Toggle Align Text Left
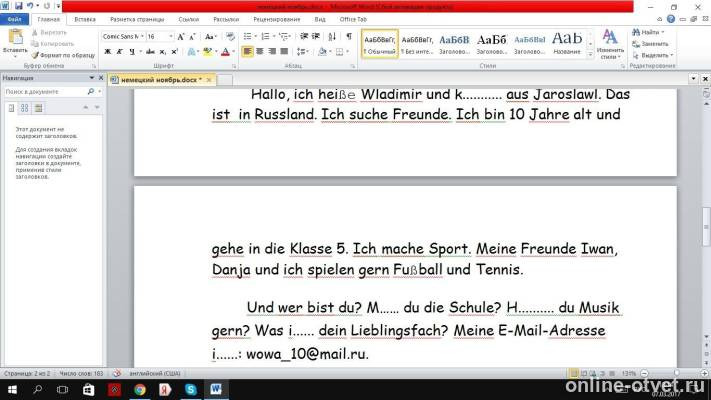Image resolution: width=711 pixels, height=400 pixels. pos(248,52)
